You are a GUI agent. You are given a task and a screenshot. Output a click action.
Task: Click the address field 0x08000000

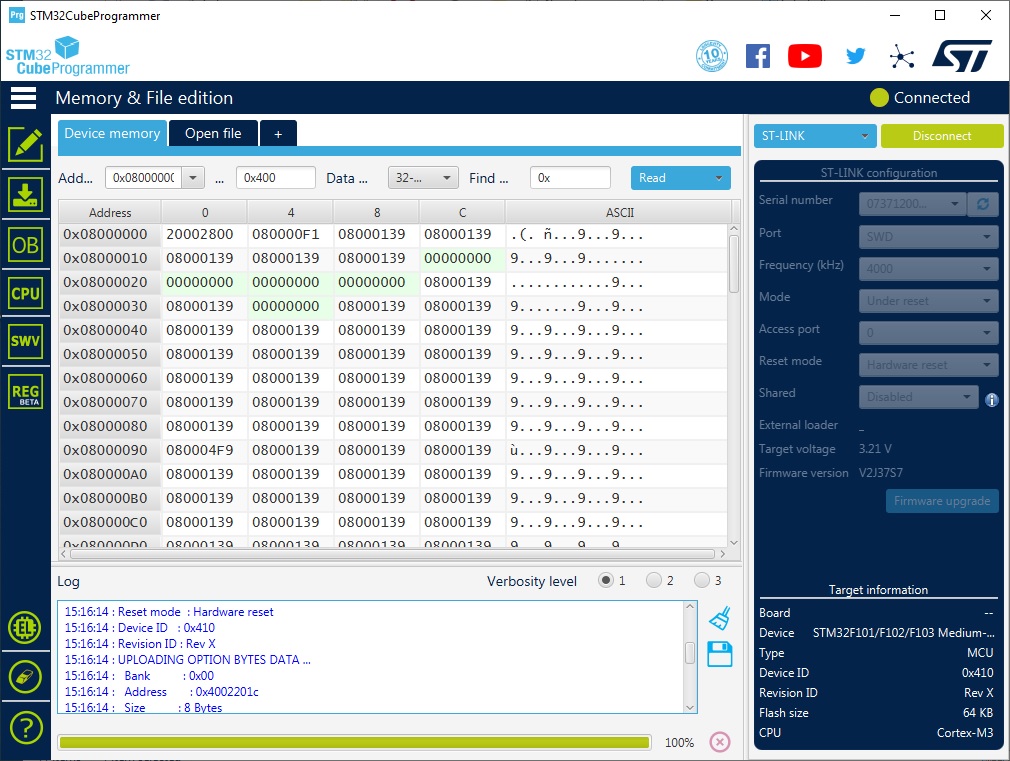[x=144, y=178]
